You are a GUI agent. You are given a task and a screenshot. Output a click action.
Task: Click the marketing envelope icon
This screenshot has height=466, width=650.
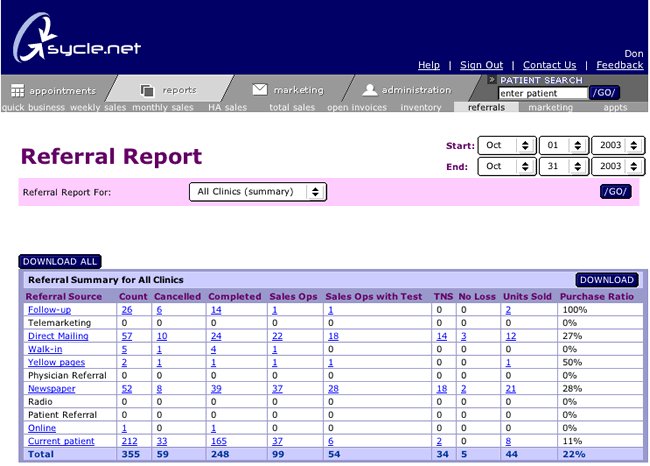point(260,90)
